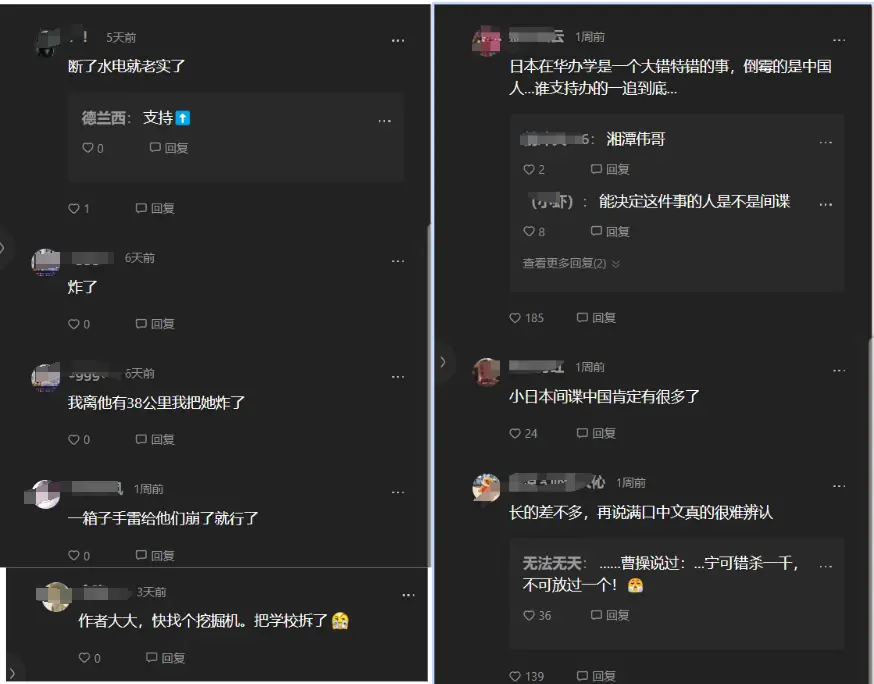Viewport: 874px width, 684px height.
Task: Like the 185-likes comment about 日本在华办学
Action: [x=526, y=318]
